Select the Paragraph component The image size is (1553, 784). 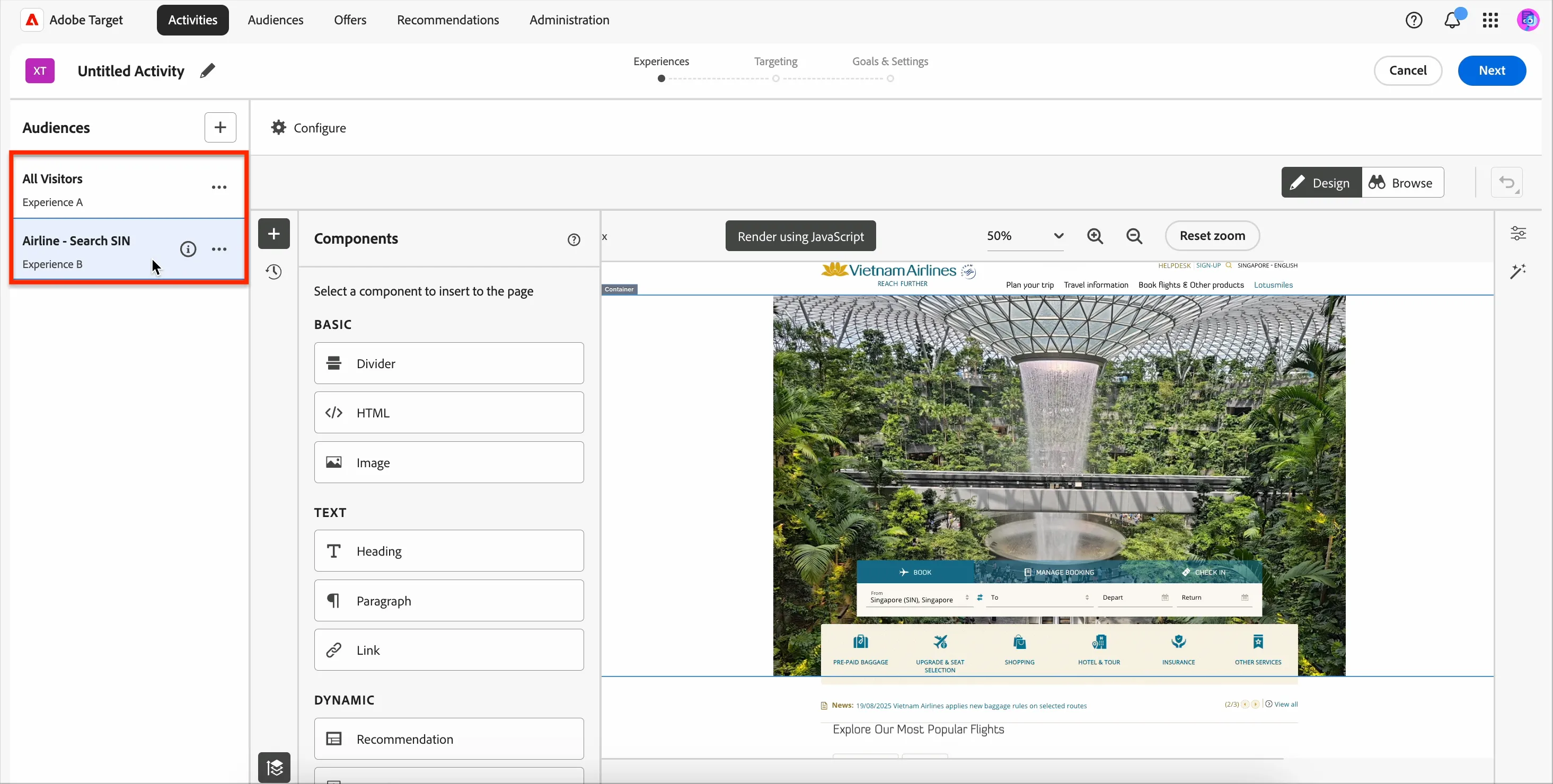point(448,601)
